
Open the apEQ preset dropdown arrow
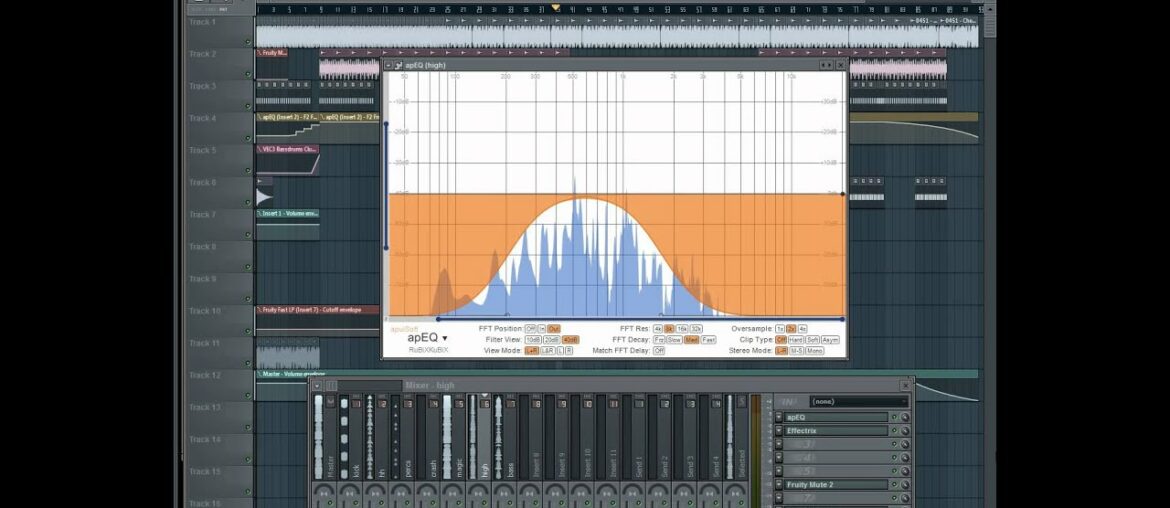pos(445,339)
